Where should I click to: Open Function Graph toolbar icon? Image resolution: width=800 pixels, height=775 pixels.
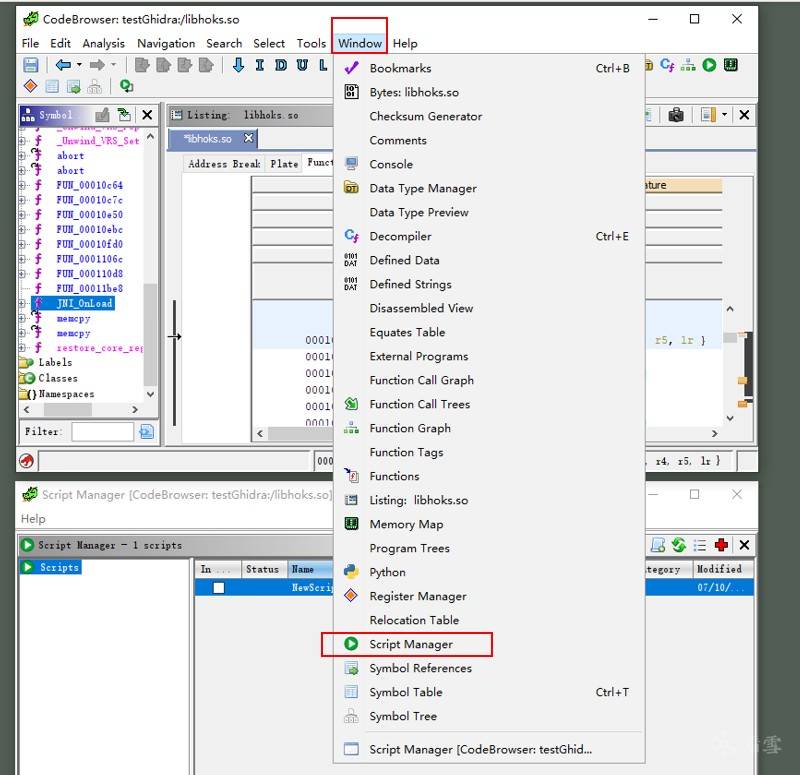pyautogui.click(x=688, y=65)
